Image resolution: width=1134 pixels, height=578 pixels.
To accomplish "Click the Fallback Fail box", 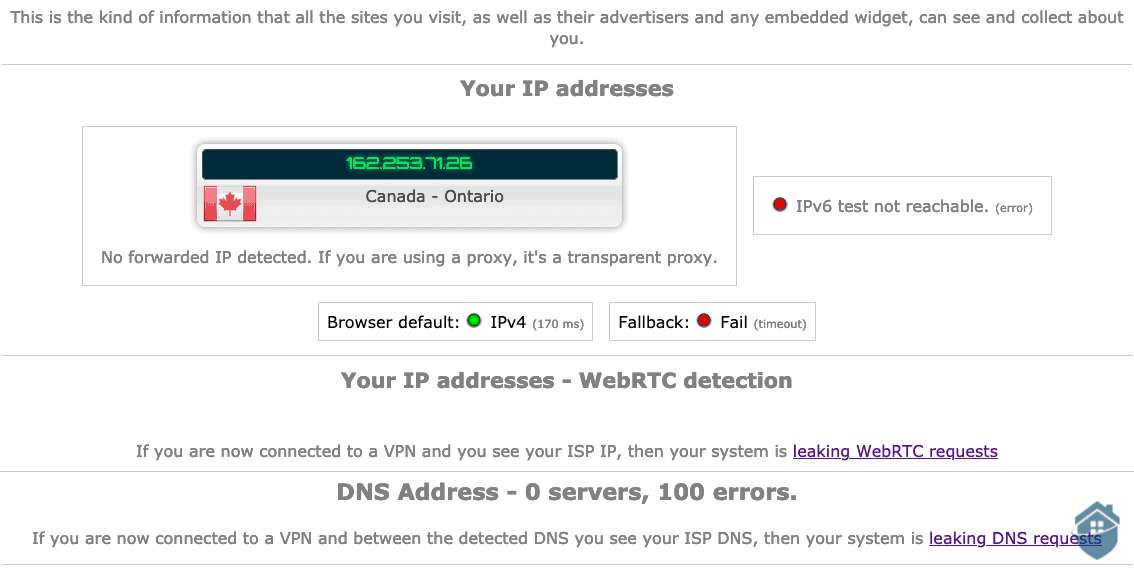I will coord(712,322).
